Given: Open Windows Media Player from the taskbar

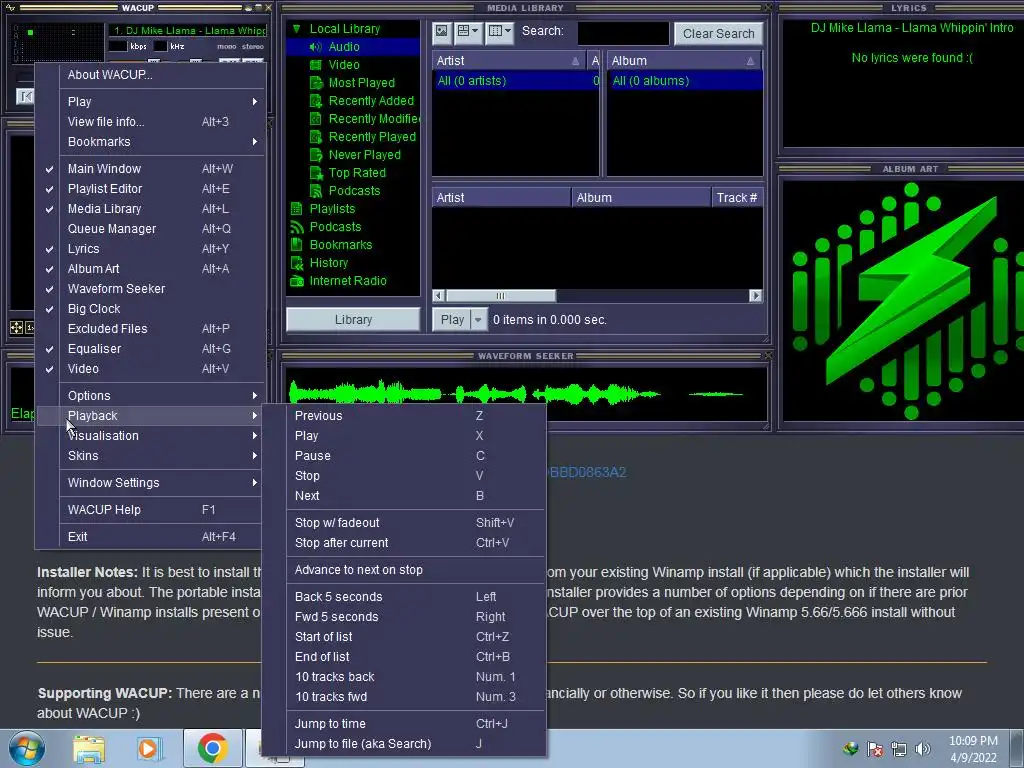Looking at the screenshot, I should click(149, 748).
